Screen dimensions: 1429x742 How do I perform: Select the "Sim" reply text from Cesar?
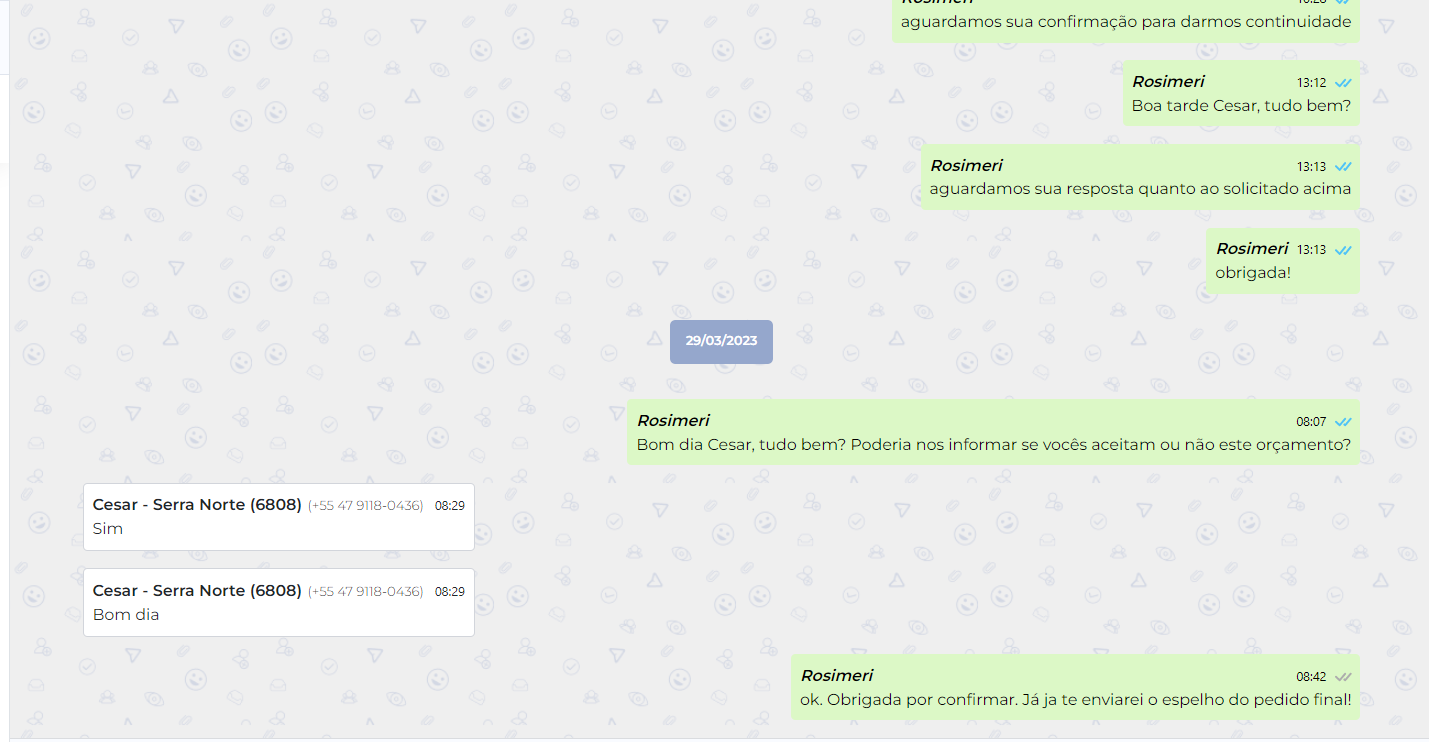[x=108, y=529]
